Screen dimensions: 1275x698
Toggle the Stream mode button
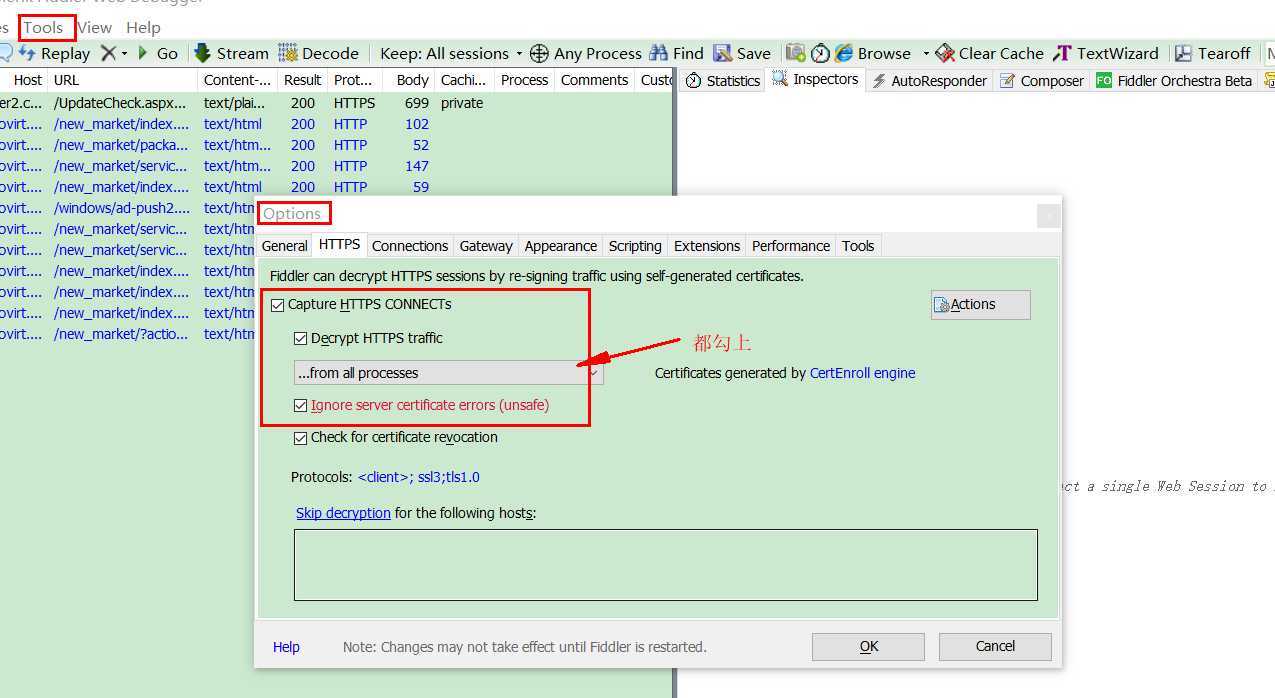point(231,53)
